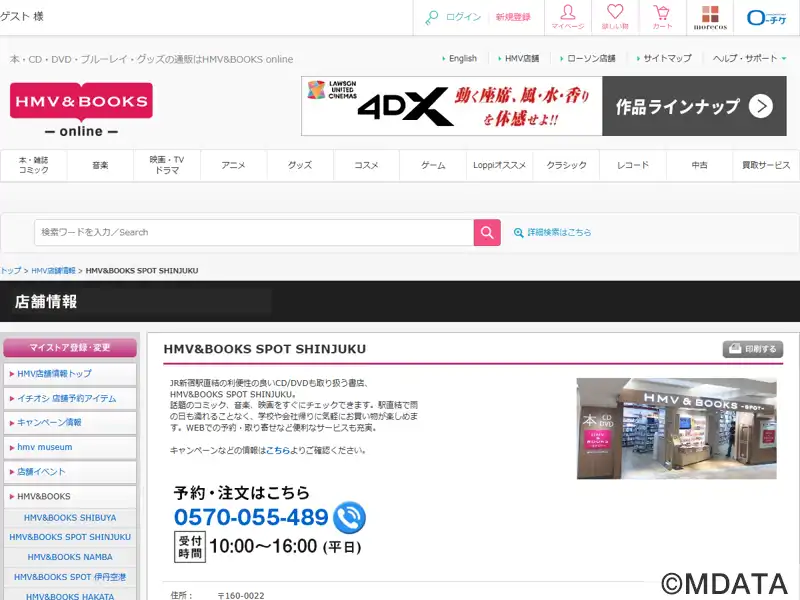Open キャンペーン情報 in sidebar
The height and width of the screenshot is (600, 800).
70,422
